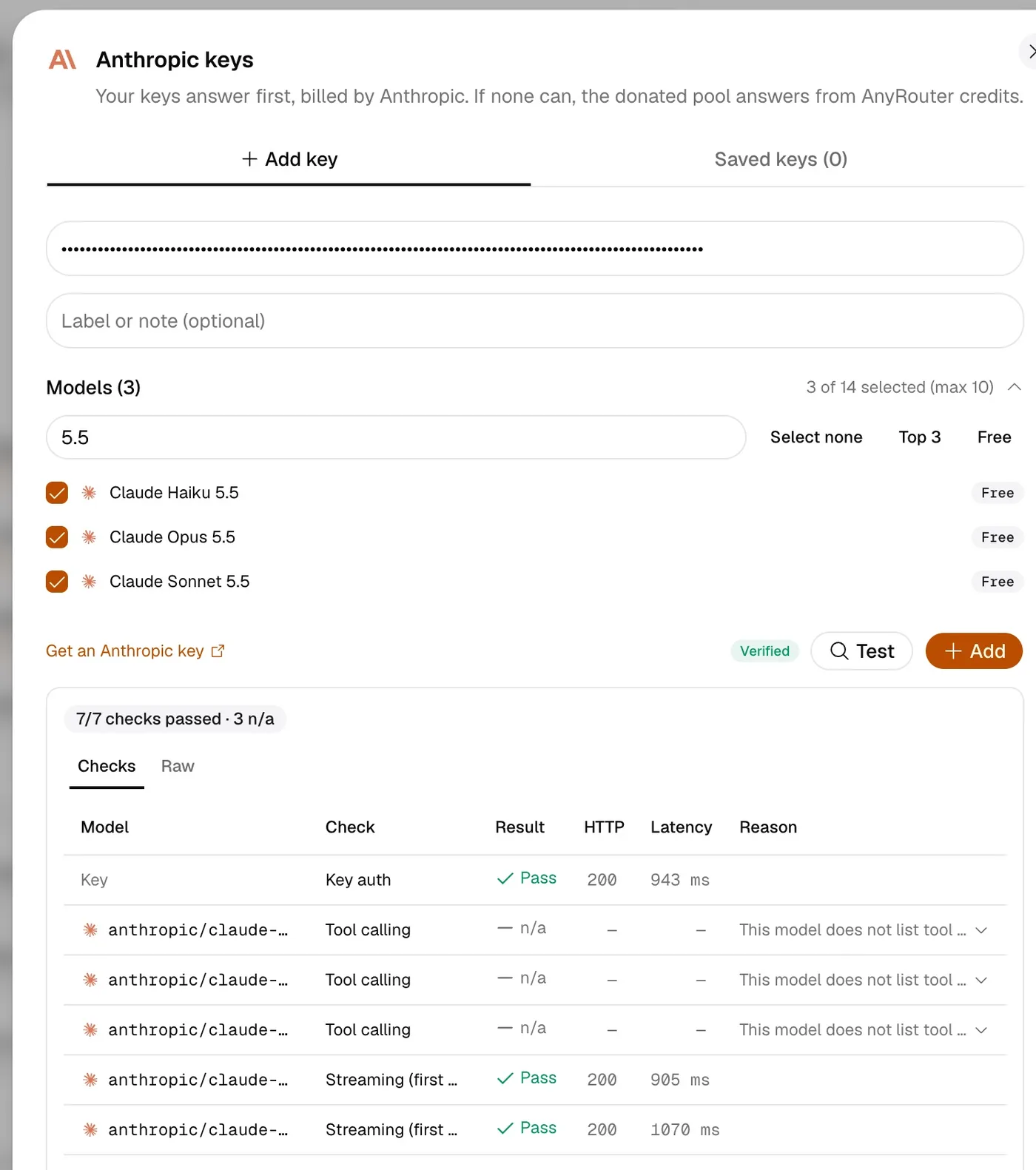The image size is (1036, 1170).
Task: Open the Raw results tab
Action: click(178, 767)
